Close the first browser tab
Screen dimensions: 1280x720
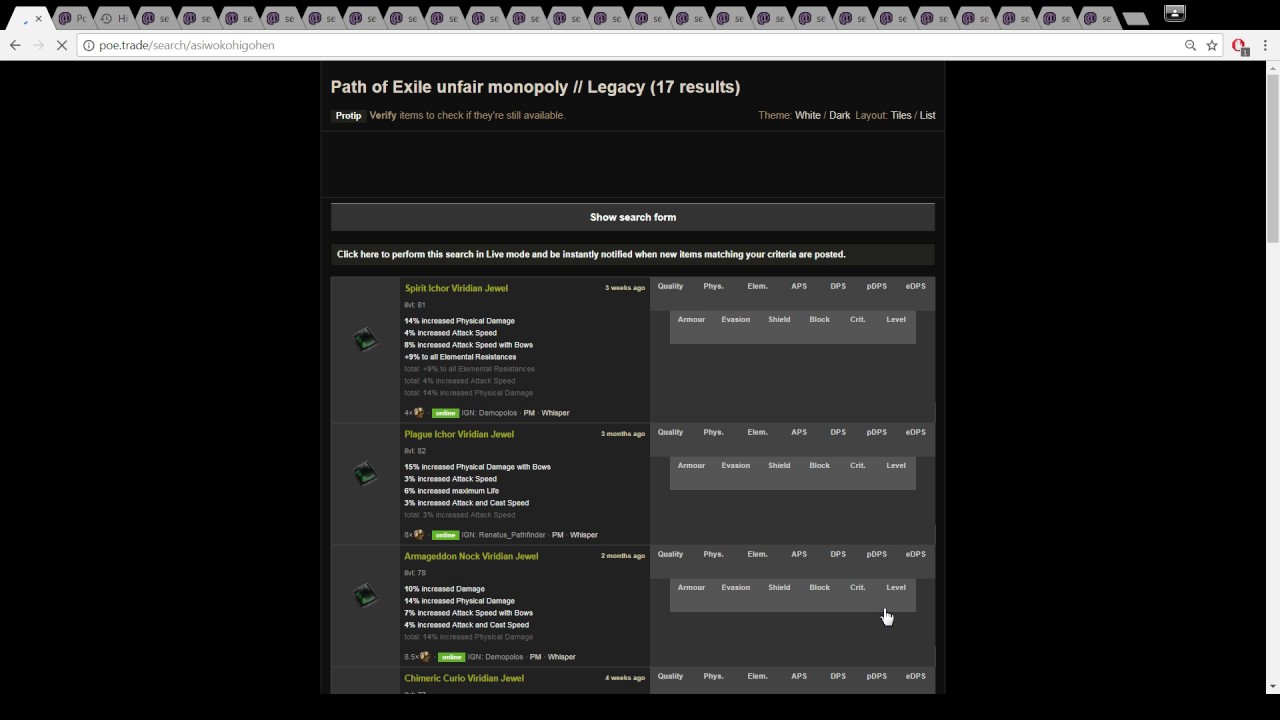click(39, 18)
